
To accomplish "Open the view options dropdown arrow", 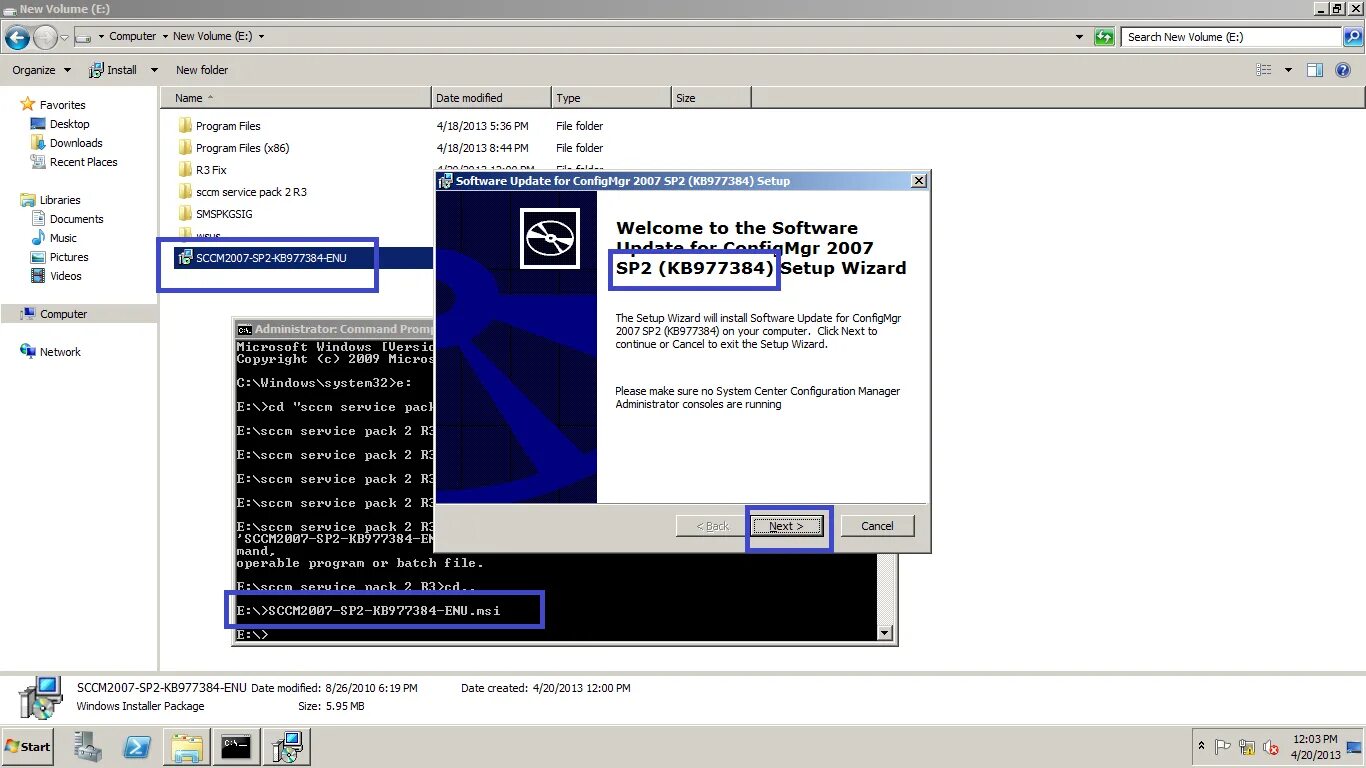I will (1288, 70).
